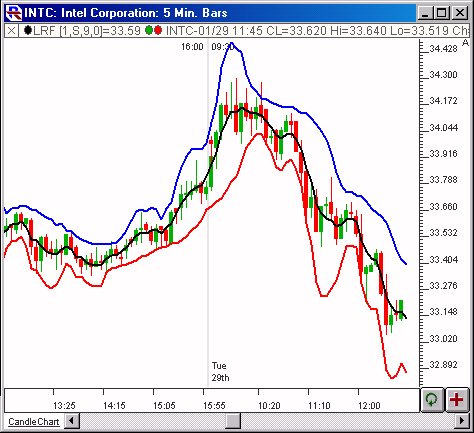Click the 33.276 price label

[443, 286]
